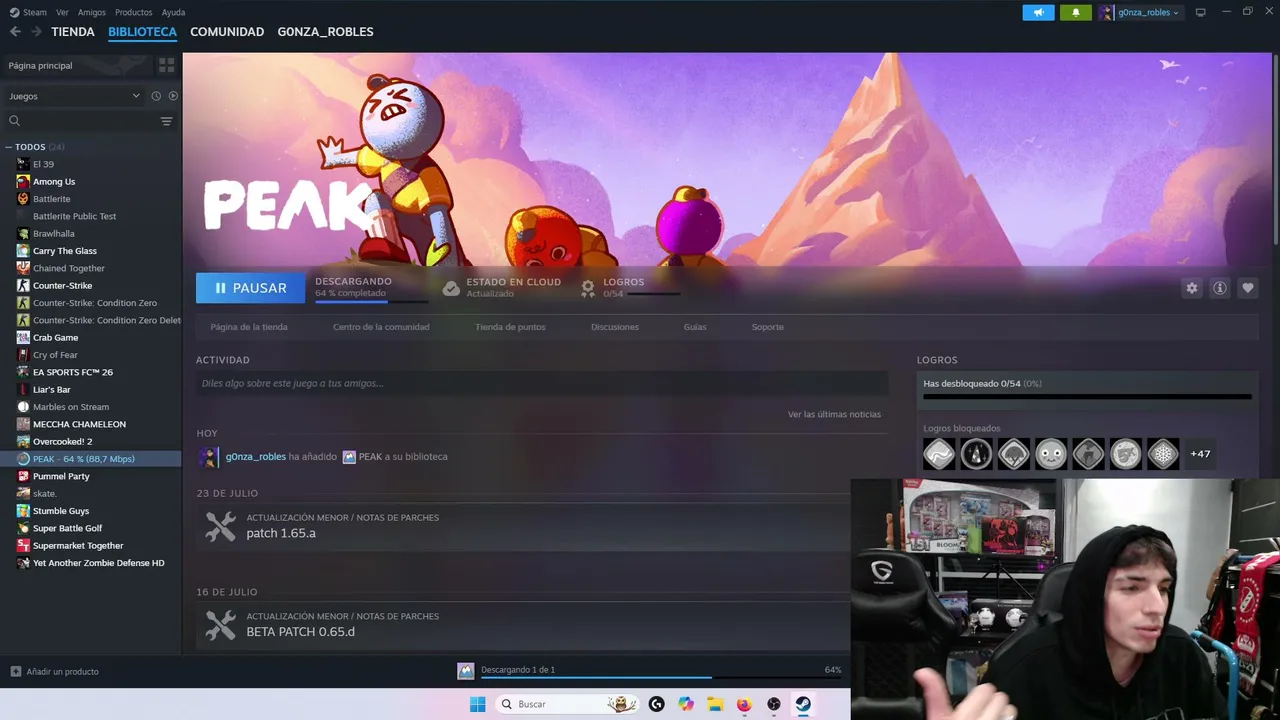Click the fourth locked achievement badge
The width and height of the screenshot is (1280, 720).
pos(1051,454)
